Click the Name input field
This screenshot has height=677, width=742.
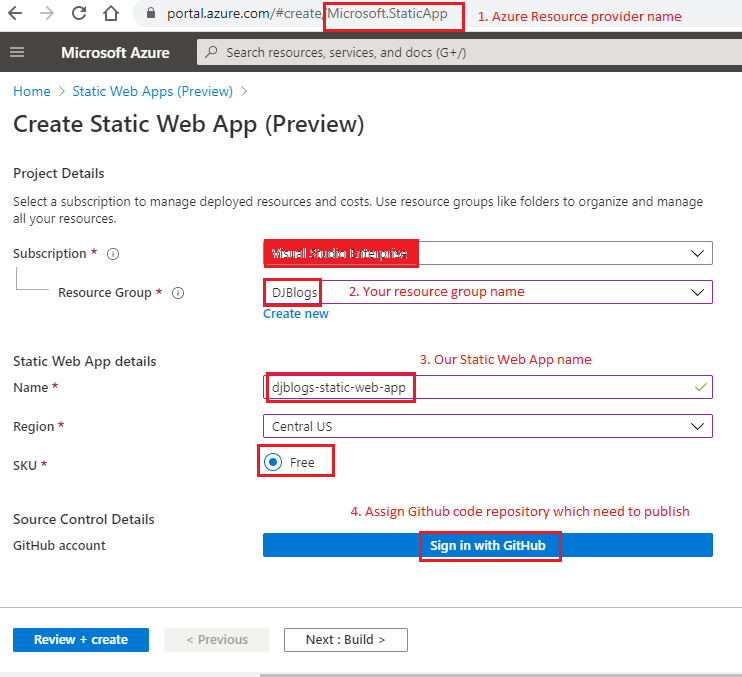(x=488, y=387)
